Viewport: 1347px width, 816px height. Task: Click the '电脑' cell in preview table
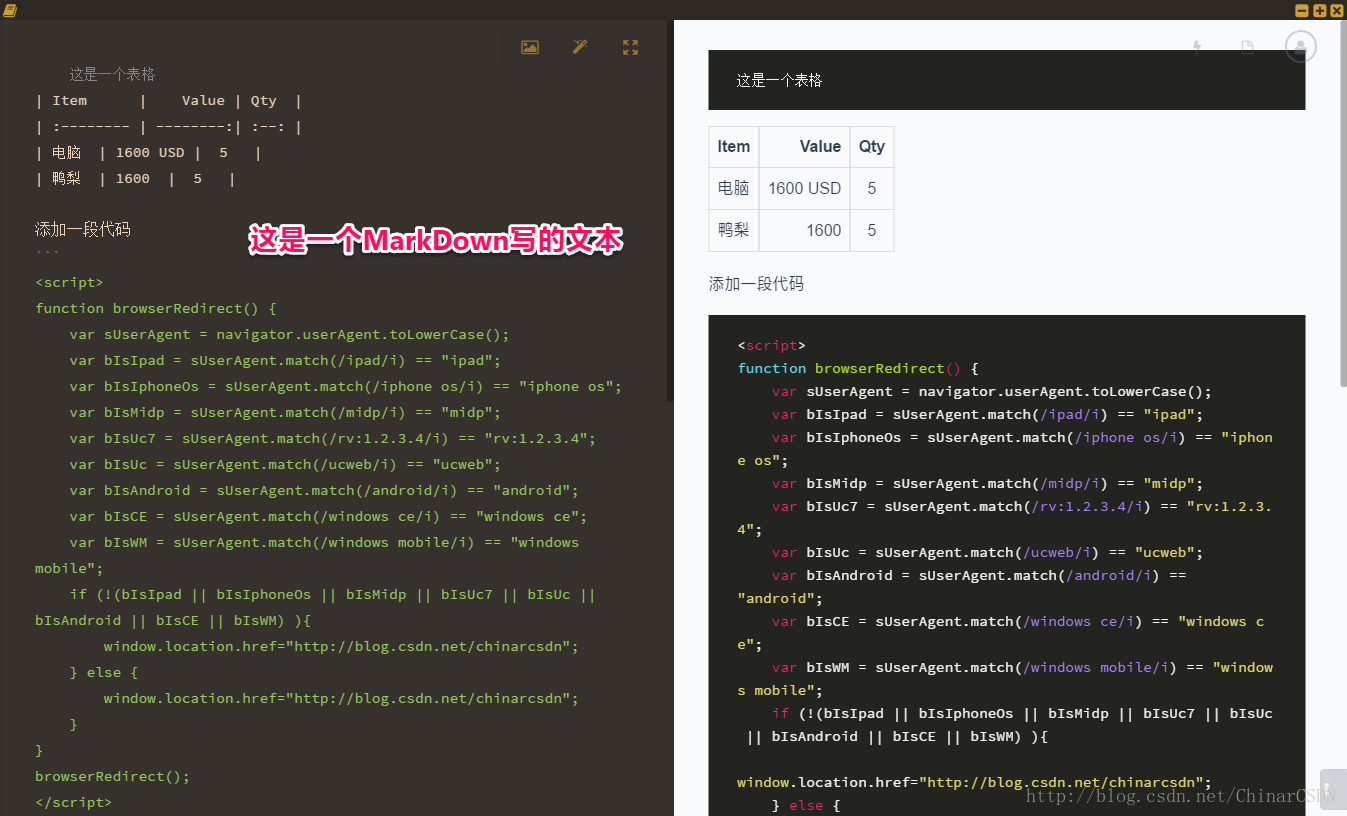click(x=733, y=188)
